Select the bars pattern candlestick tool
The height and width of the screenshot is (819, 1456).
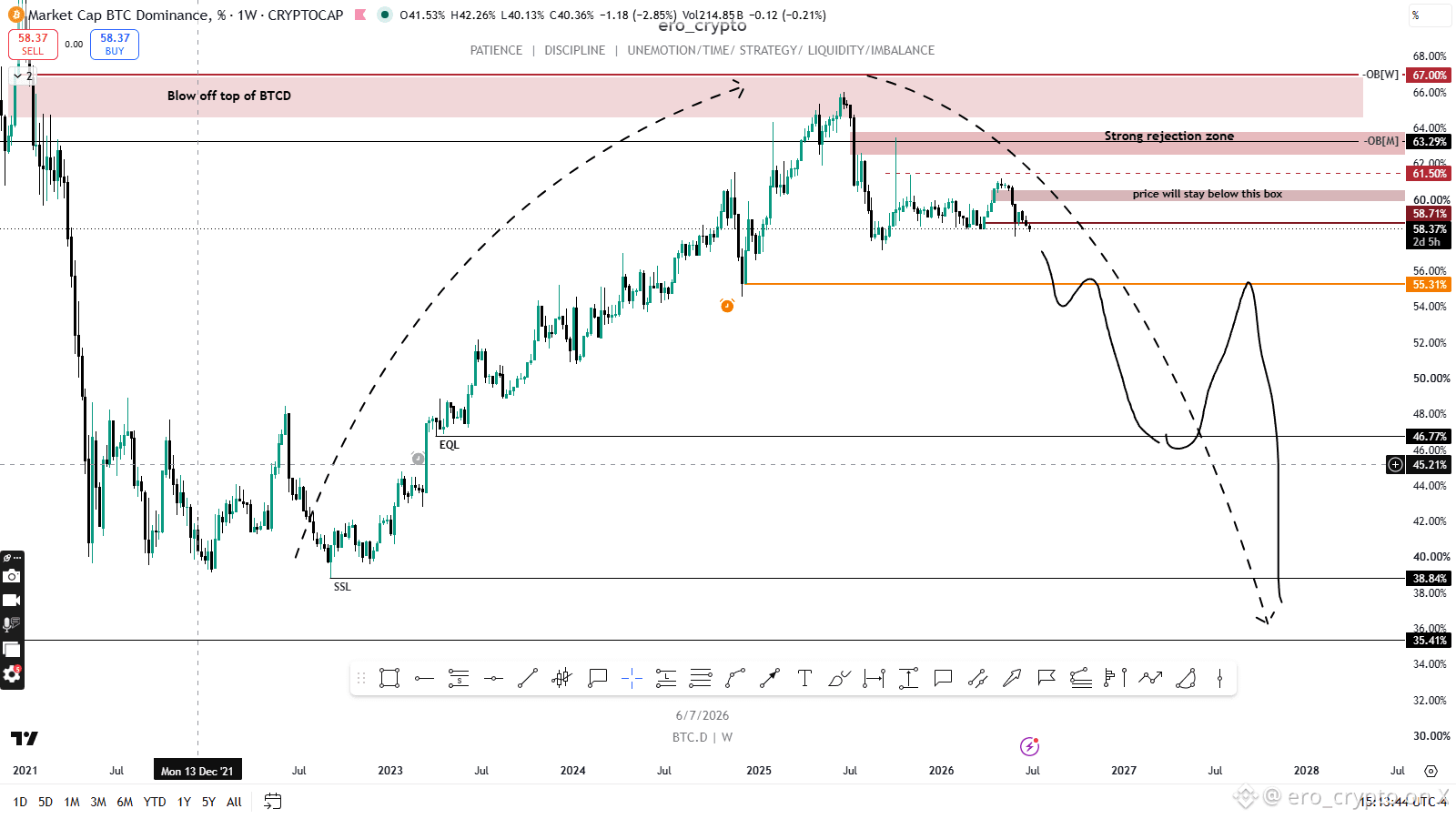click(562, 678)
